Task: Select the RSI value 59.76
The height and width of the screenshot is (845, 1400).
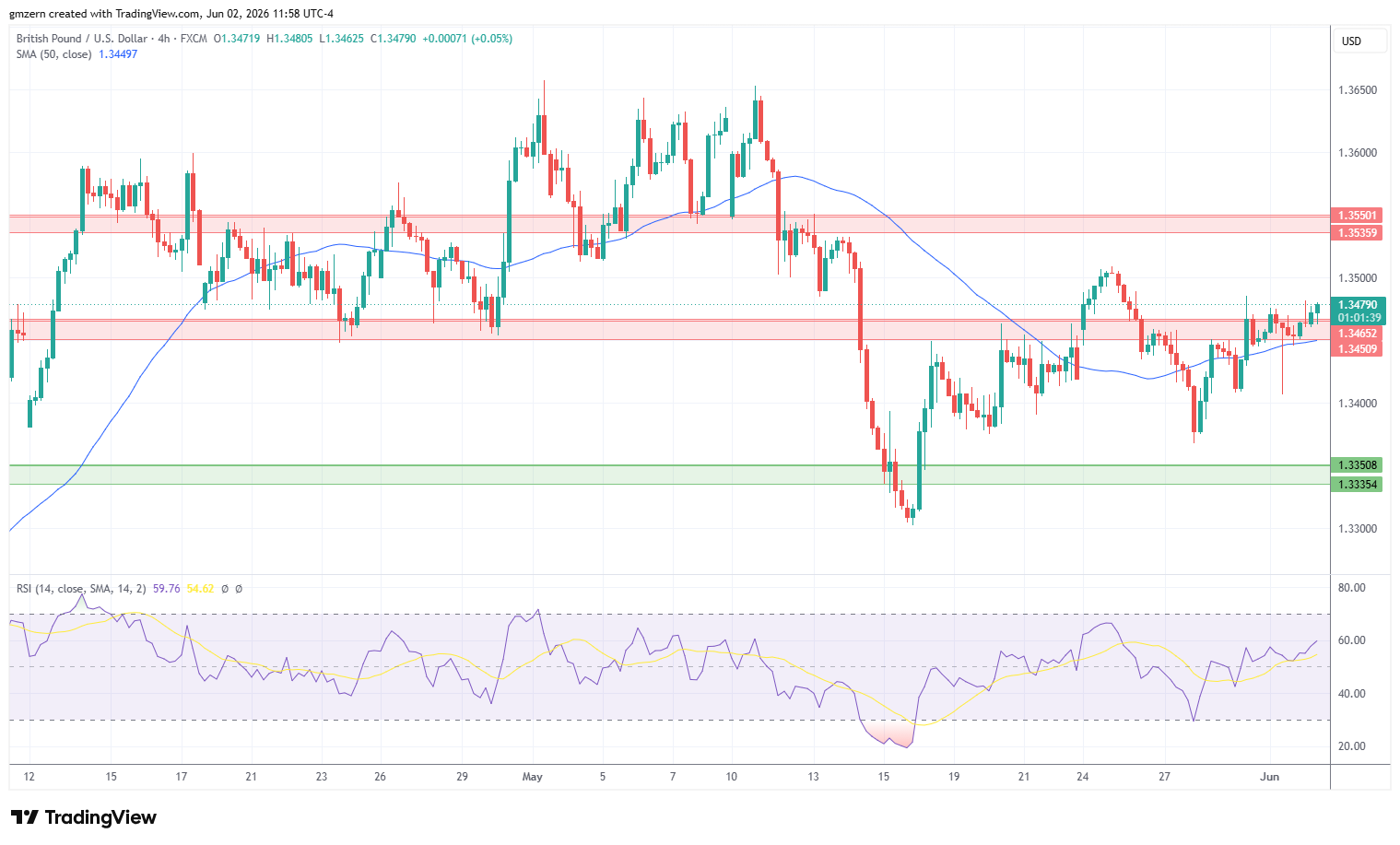Action: tap(166, 589)
